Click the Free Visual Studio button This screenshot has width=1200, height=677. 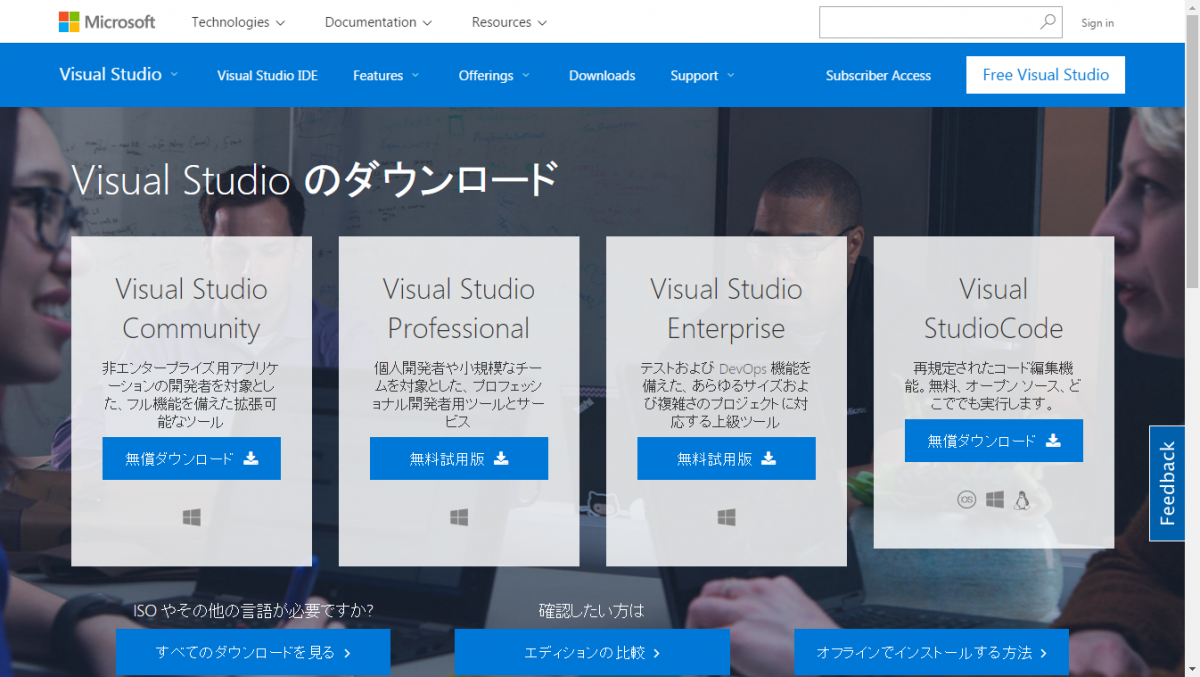tap(1045, 75)
